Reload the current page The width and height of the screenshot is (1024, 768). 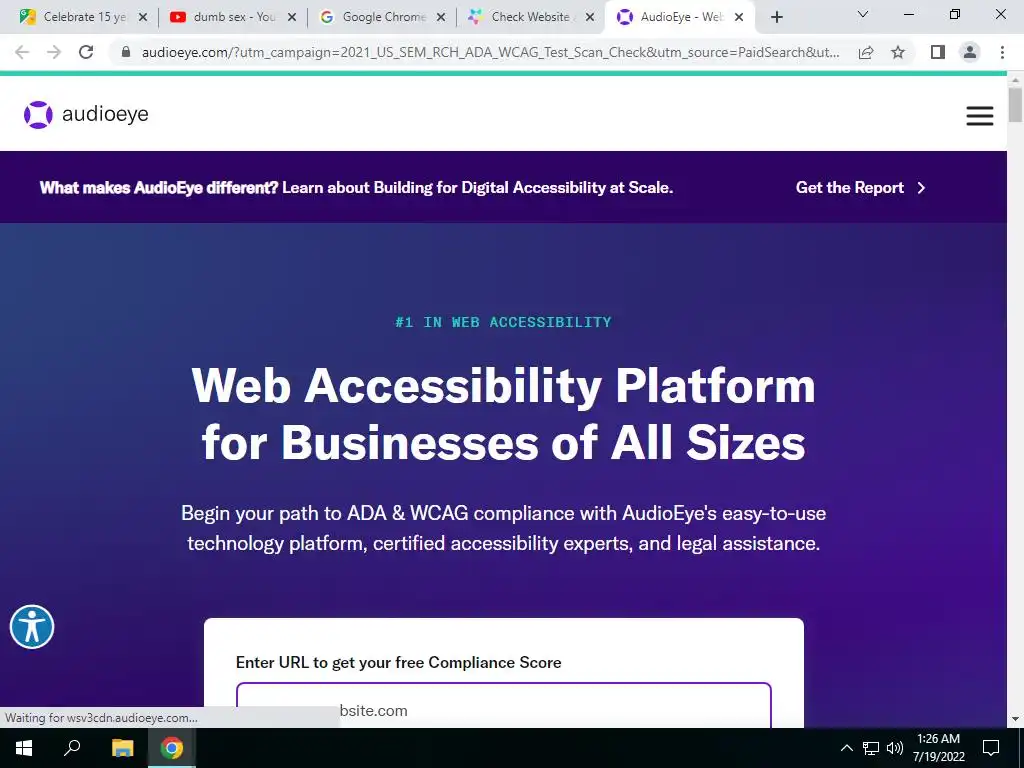86,52
